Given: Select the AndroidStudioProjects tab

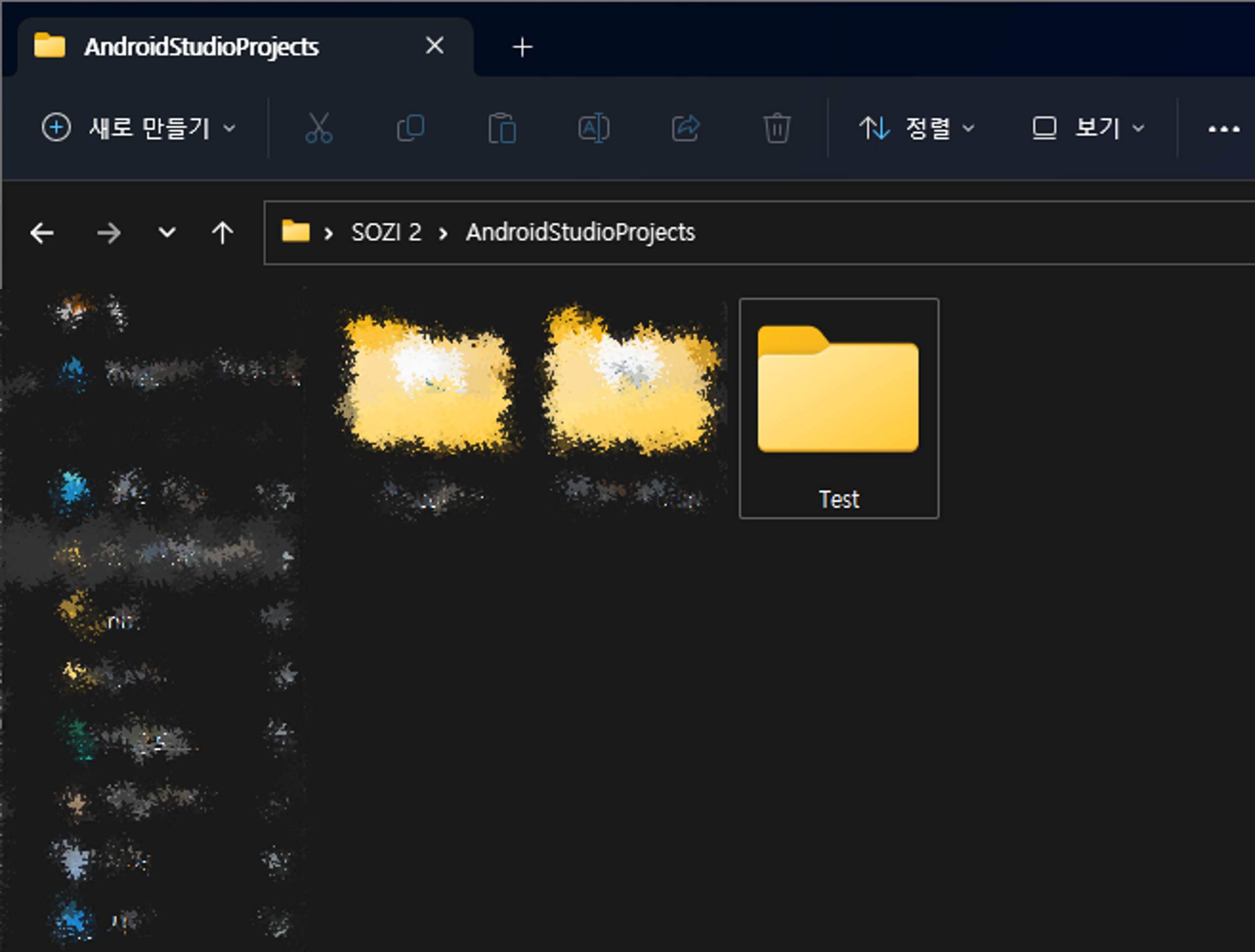Looking at the screenshot, I should click(x=245, y=46).
